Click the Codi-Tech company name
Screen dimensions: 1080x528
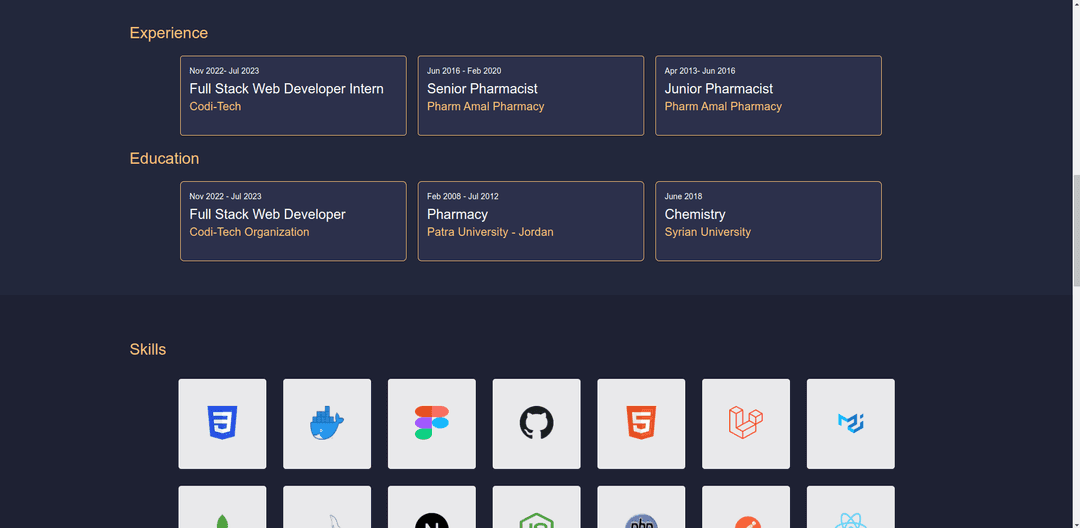216,107
